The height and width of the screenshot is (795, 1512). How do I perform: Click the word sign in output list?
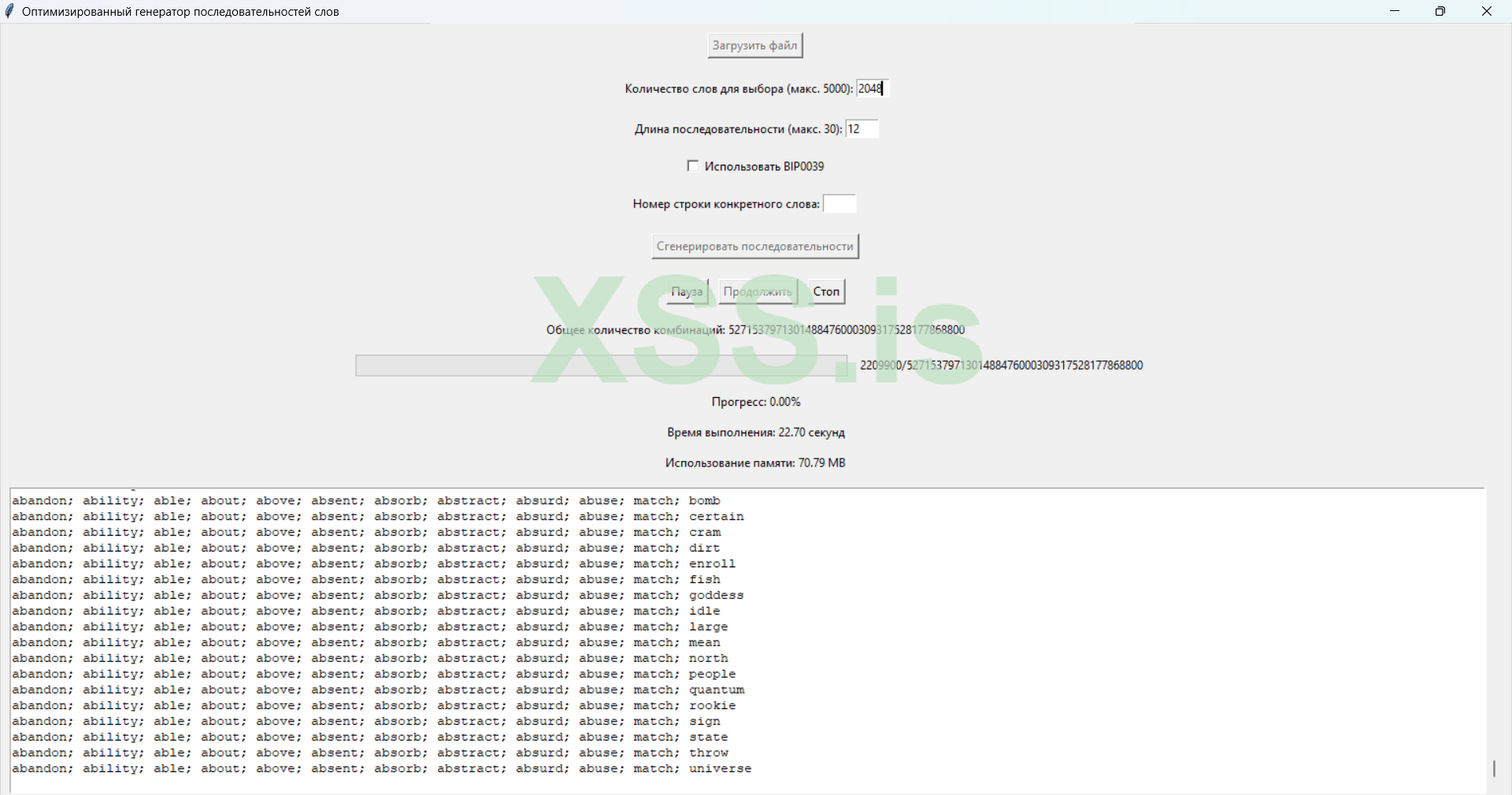pos(705,722)
